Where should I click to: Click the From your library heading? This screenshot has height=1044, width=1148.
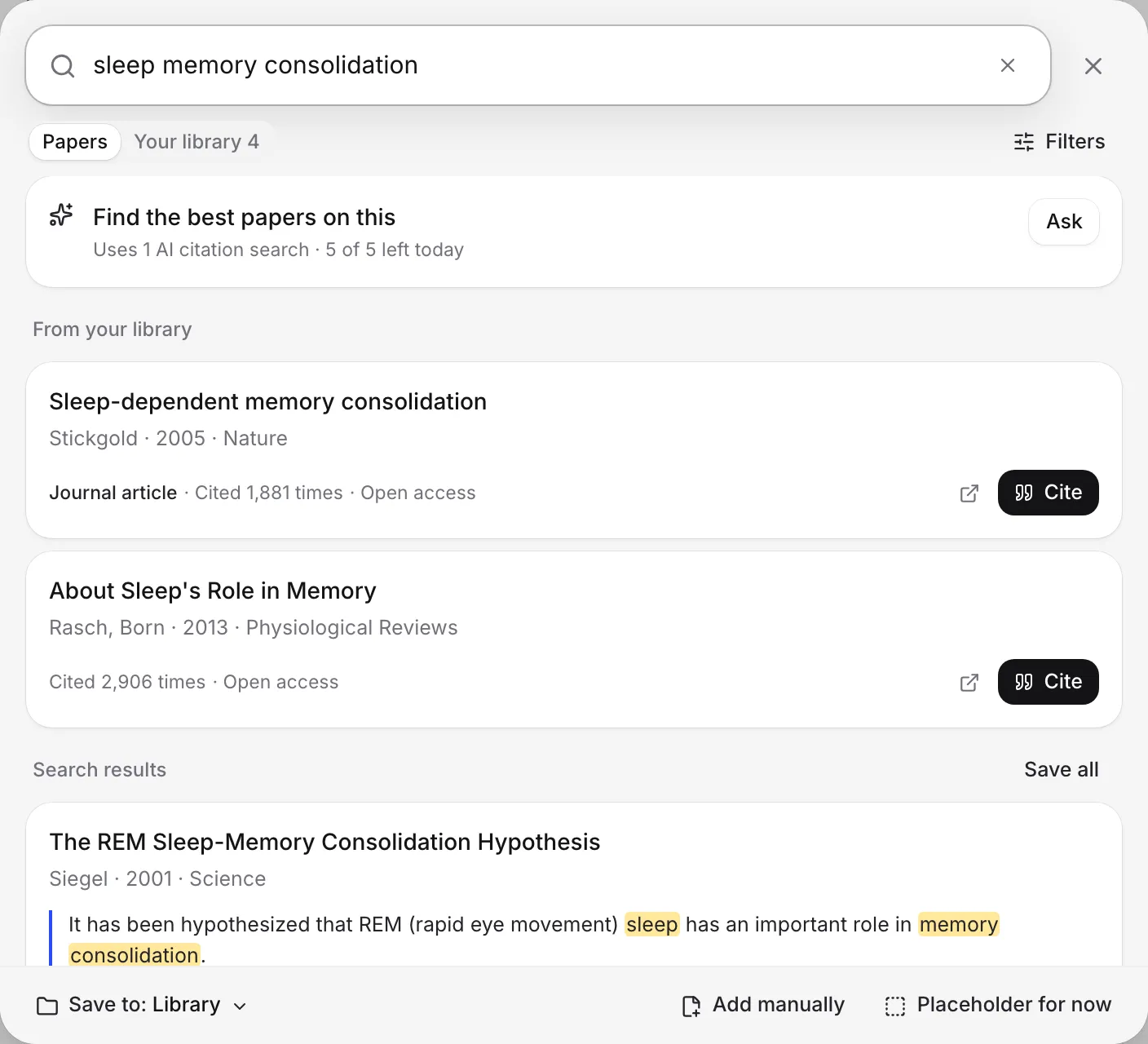(113, 330)
